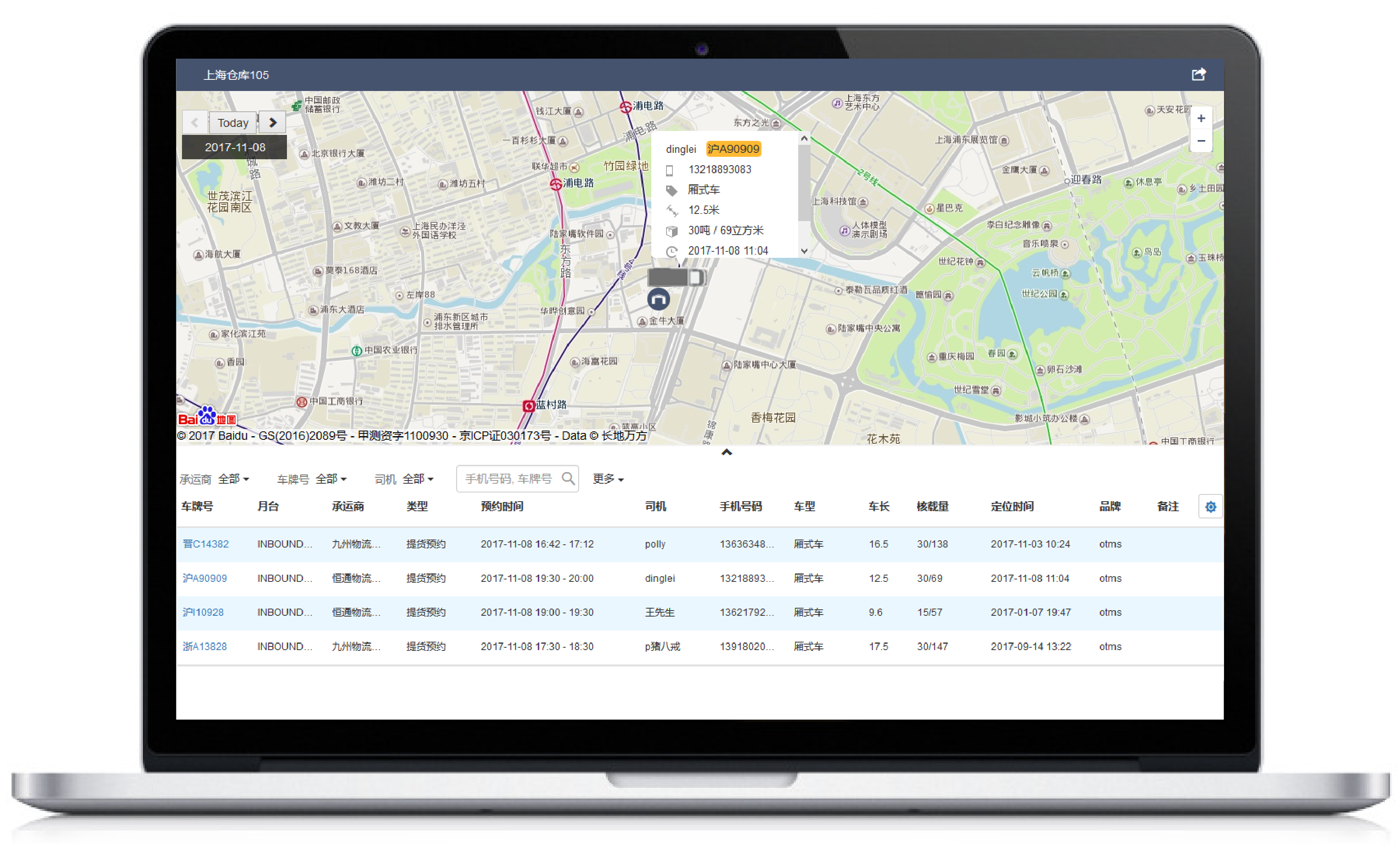Click the Today button
1400x856 pixels.
click(233, 123)
